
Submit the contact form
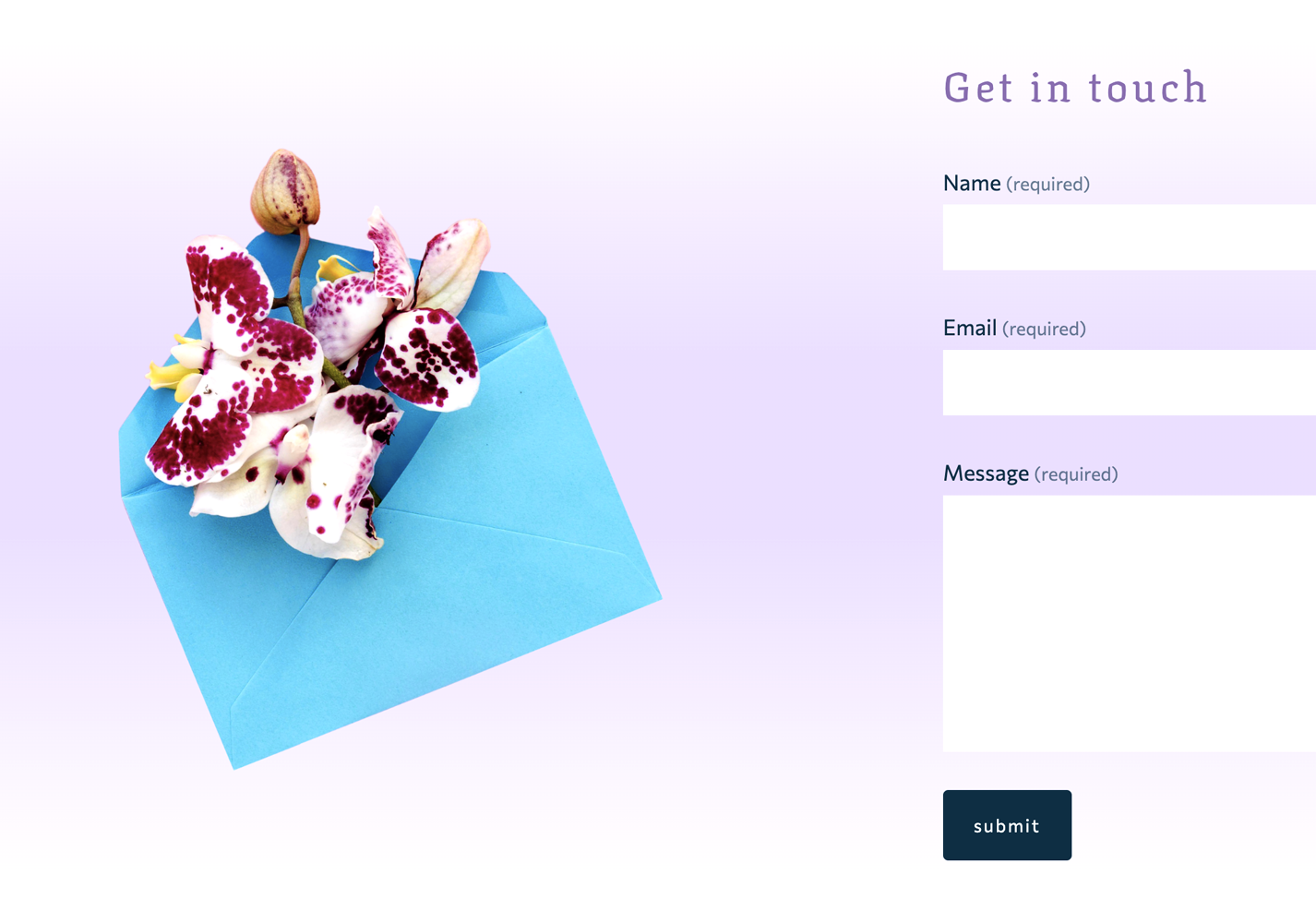point(1007,825)
